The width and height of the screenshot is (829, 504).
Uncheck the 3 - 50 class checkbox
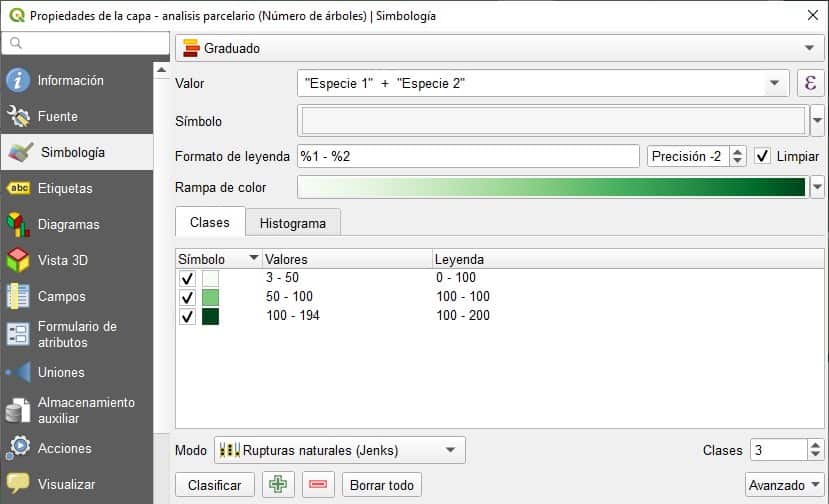[x=187, y=279]
